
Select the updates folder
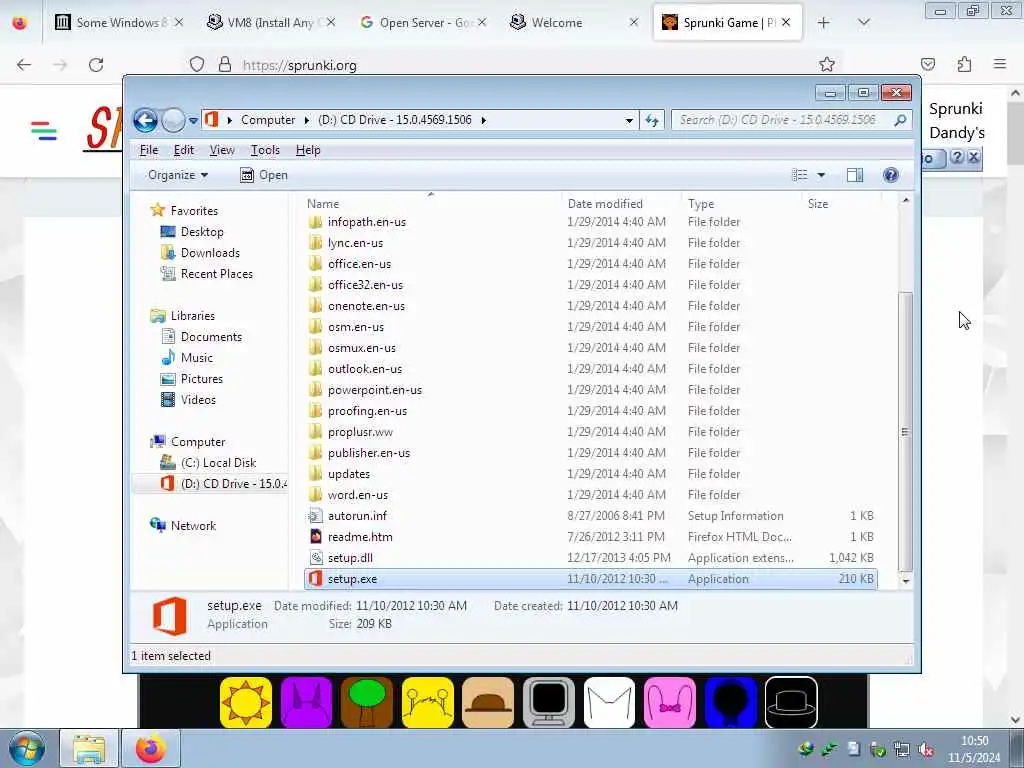click(x=590, y=474)
